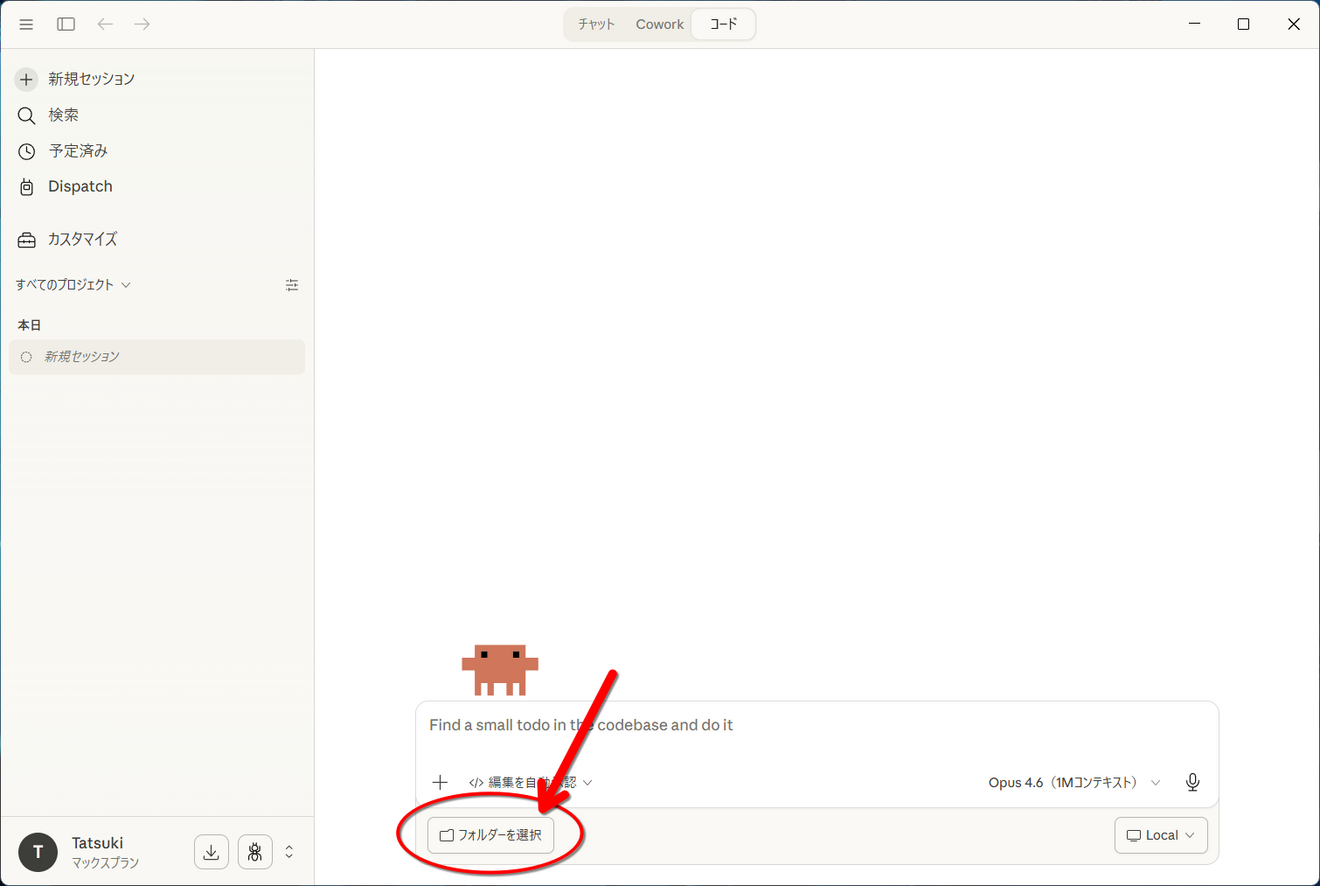Switch to the Cowork tab
Screen dimensions: 1320x886
click(659, 23)
